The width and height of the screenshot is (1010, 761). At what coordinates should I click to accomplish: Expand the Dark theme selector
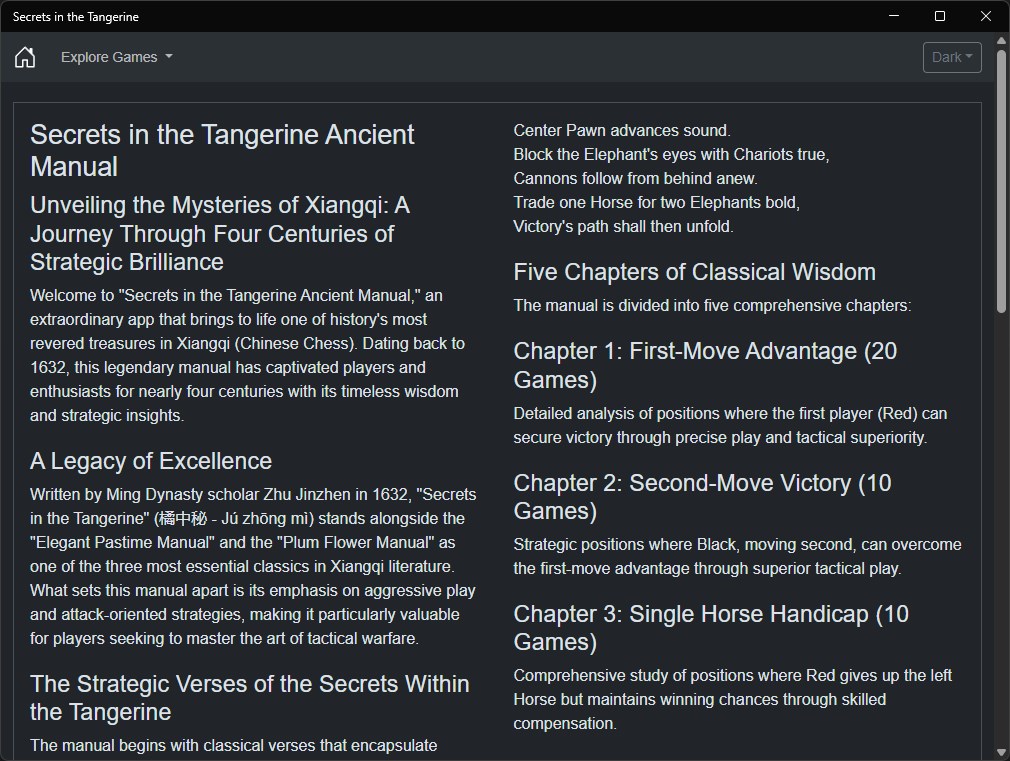[x=951, y=57]
